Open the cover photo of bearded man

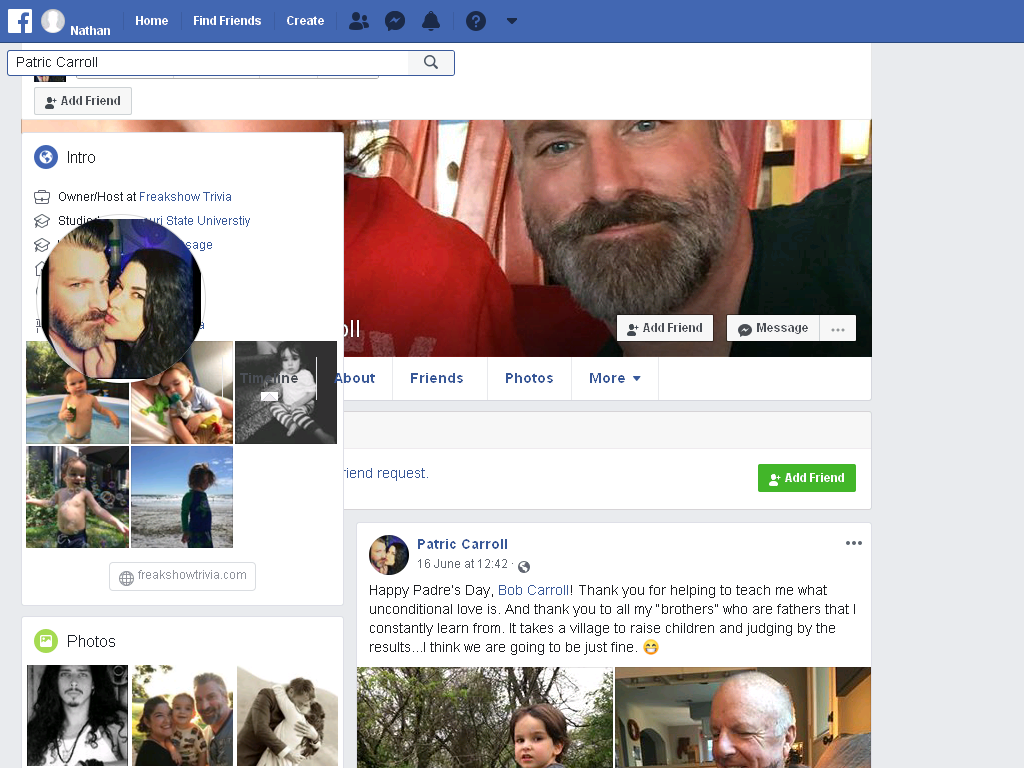click(607, 222)
